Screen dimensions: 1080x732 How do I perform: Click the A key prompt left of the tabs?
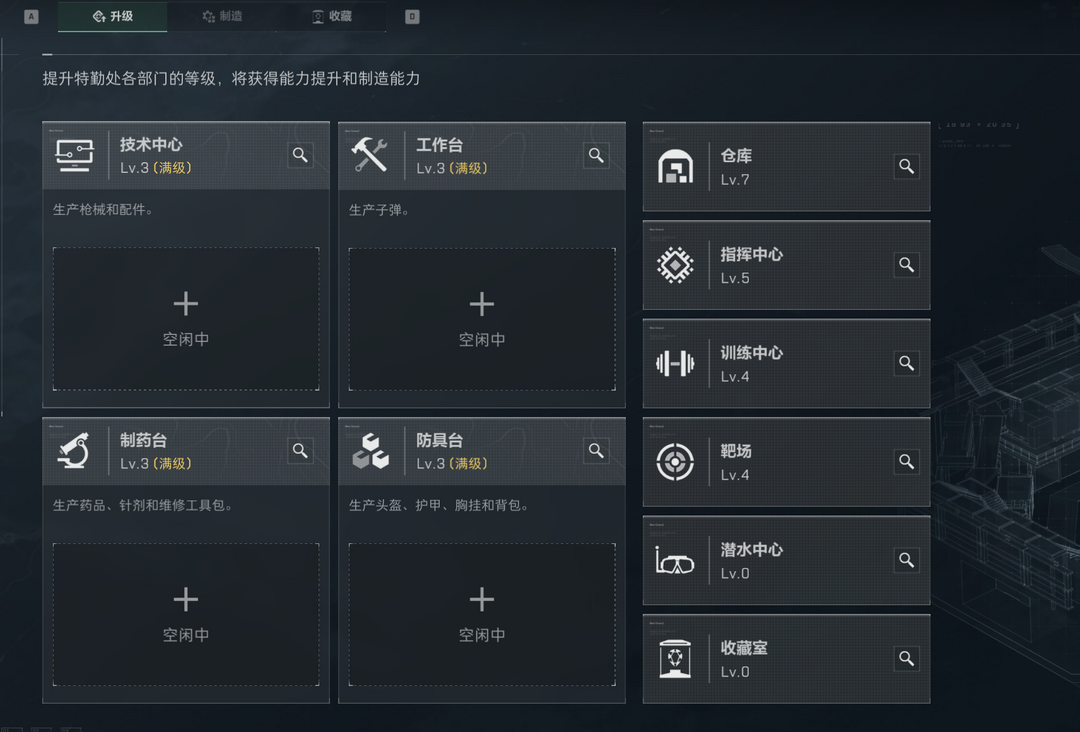(x=31, y=17)
